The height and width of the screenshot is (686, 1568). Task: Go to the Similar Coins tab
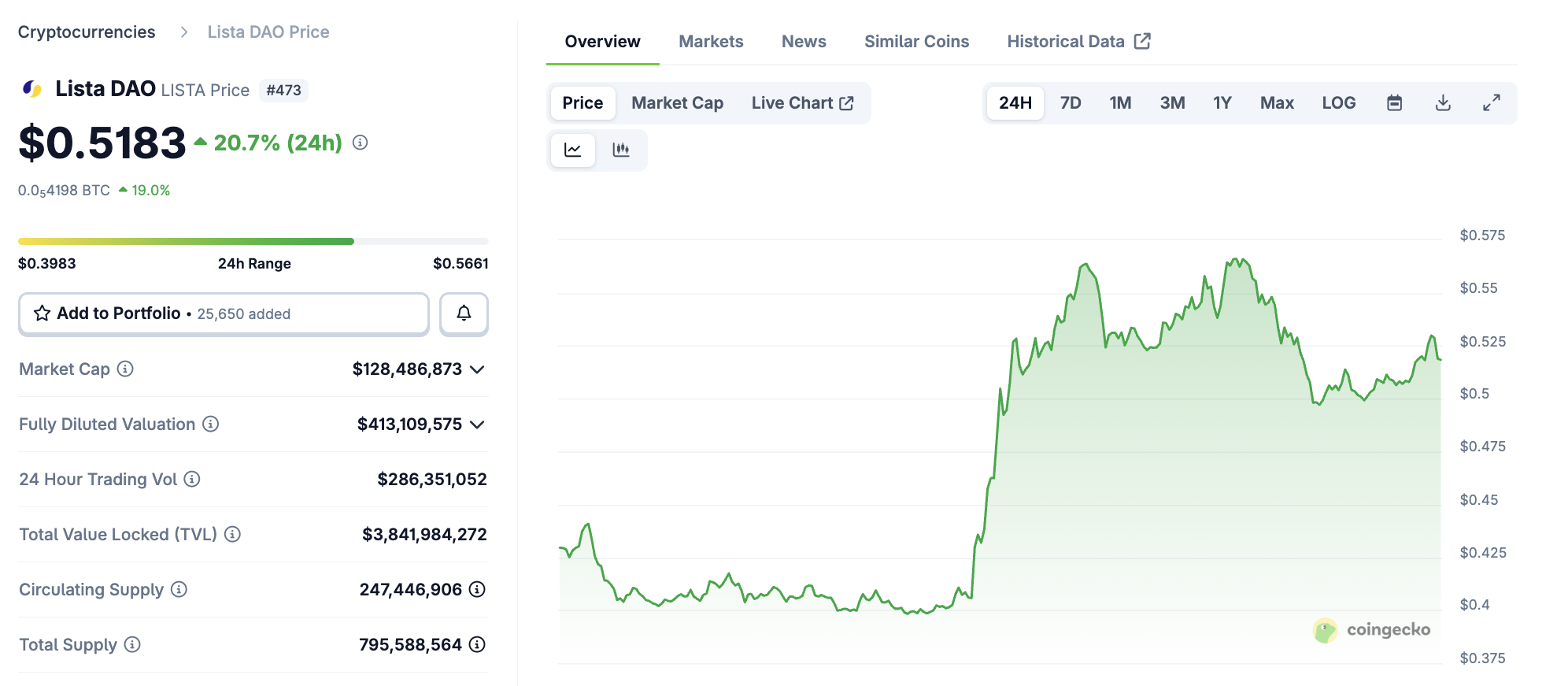(916, 42)
